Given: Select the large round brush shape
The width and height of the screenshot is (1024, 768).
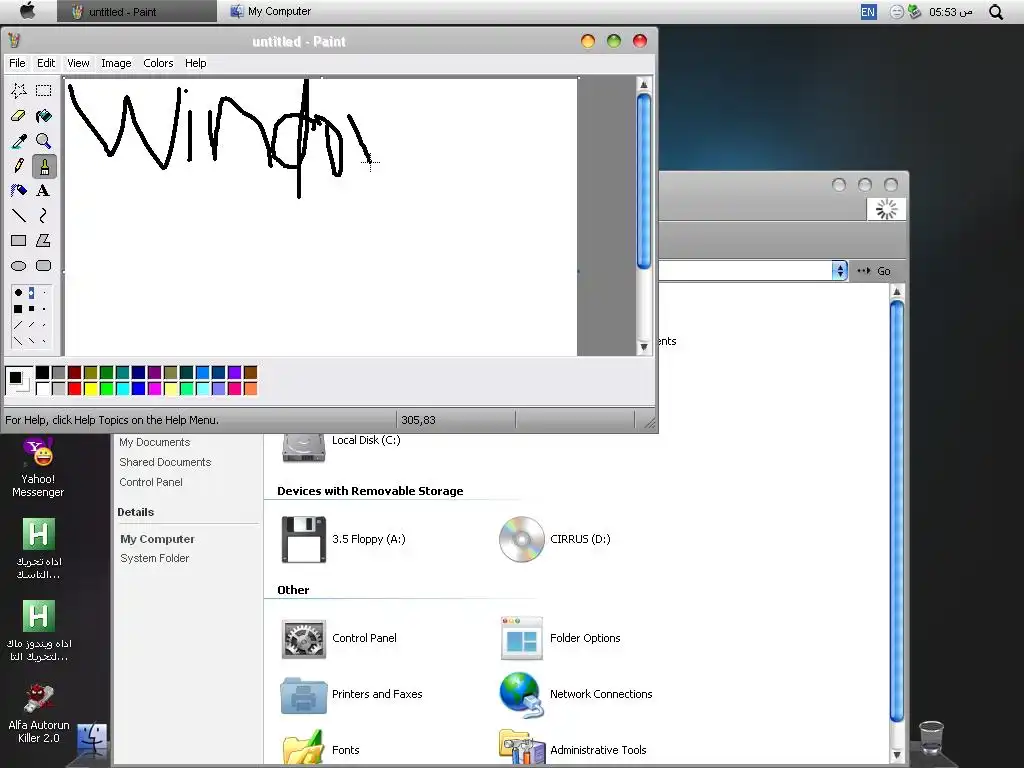Looking at the screenshot, I should (x=18, y=293).
